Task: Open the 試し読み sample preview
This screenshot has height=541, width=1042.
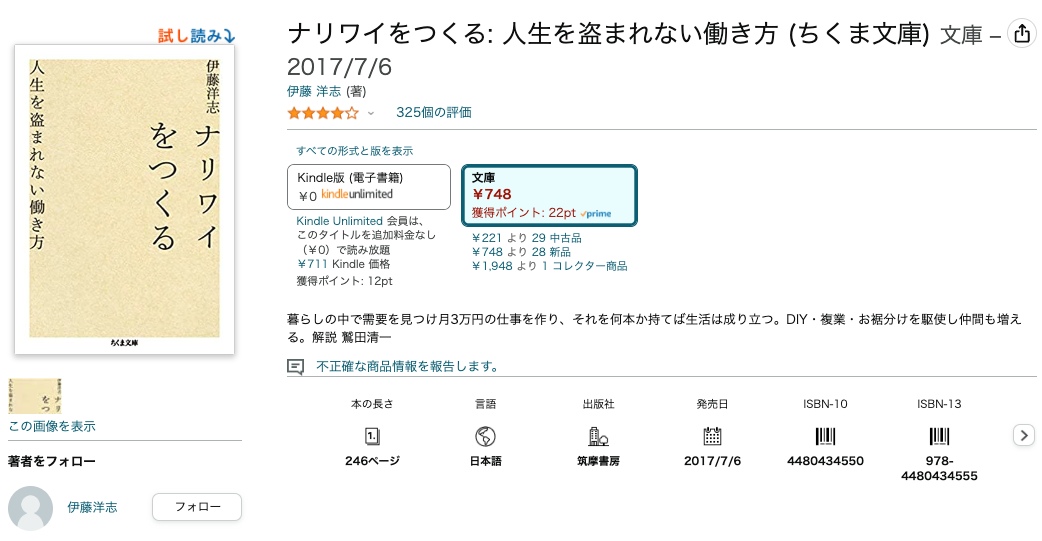Action: point(196,36)
